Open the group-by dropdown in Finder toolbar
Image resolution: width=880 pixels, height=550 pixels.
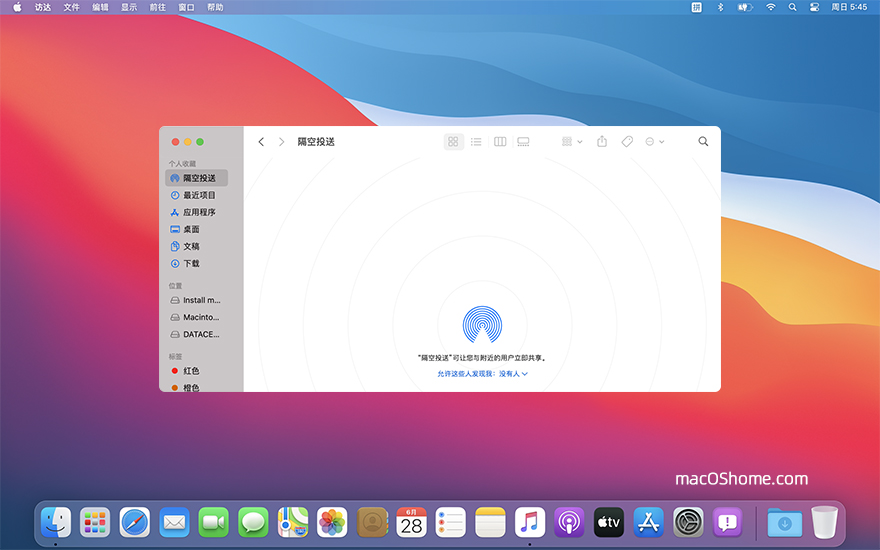tap(572, 142)
